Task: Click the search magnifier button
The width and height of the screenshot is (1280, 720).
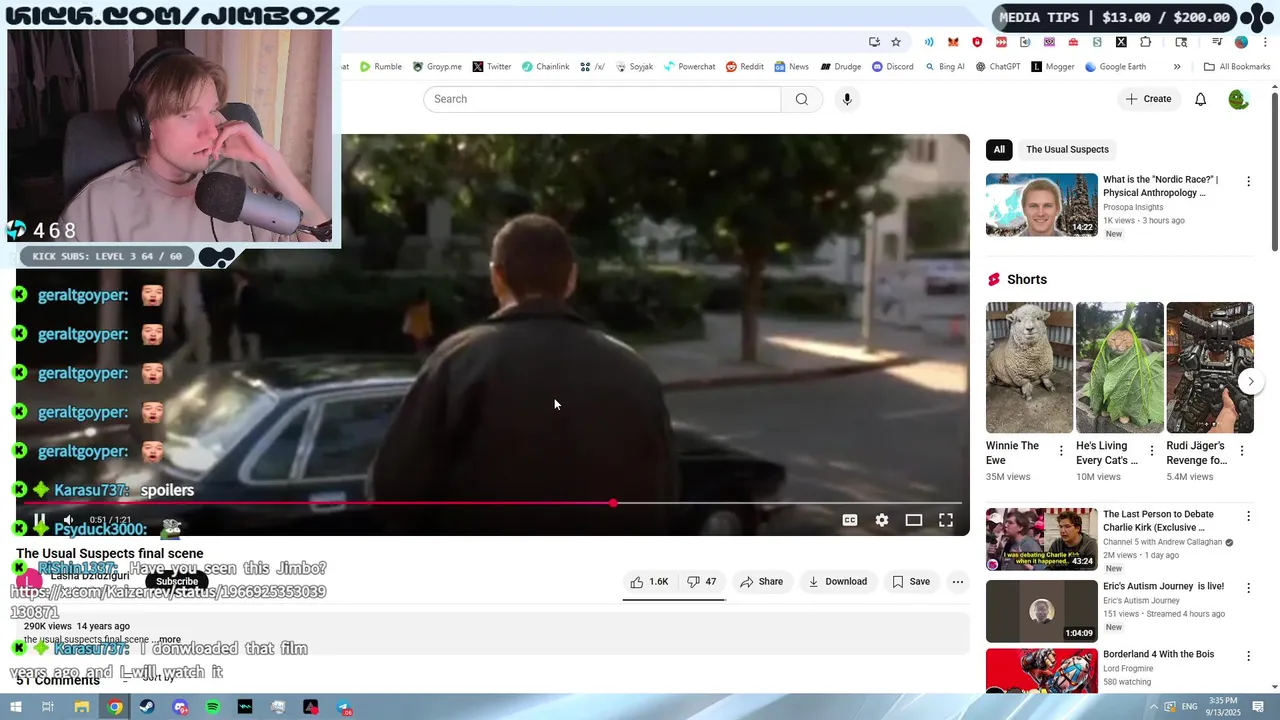Action: tap(801, 99)
